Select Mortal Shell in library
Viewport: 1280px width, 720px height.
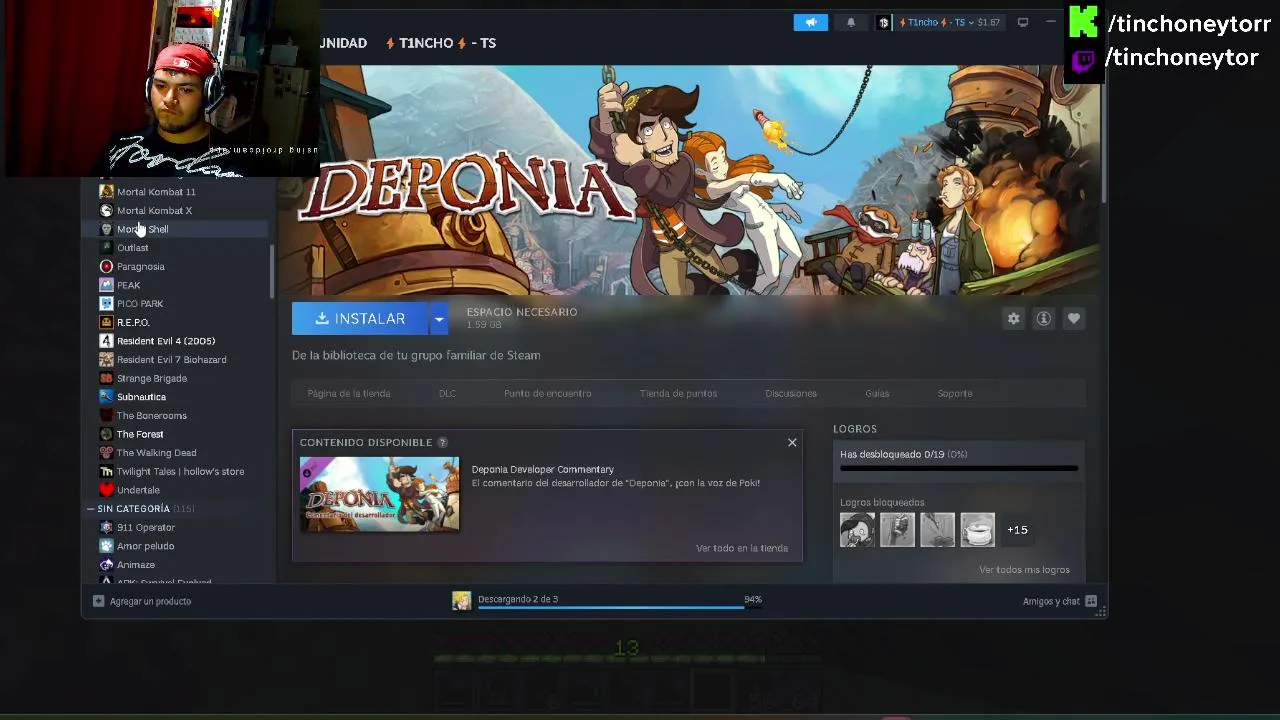coord(142,229)
